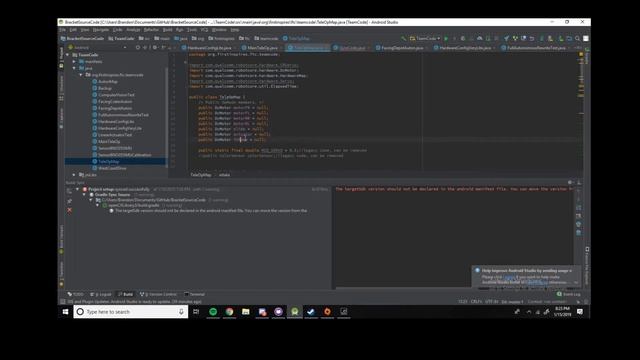Open Chrome from the taskbar

(x=229, y=312)
